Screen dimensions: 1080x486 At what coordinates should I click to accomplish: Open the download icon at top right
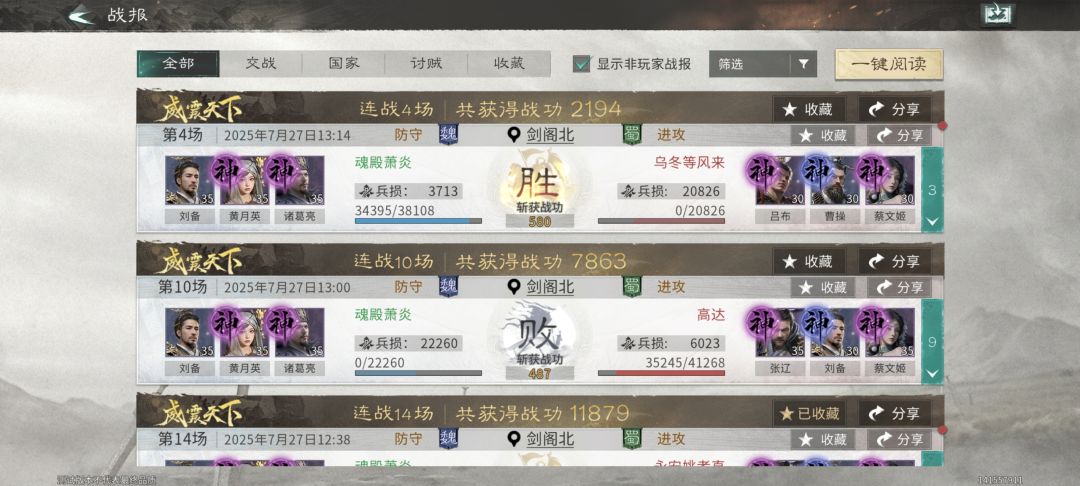(997, 14)
